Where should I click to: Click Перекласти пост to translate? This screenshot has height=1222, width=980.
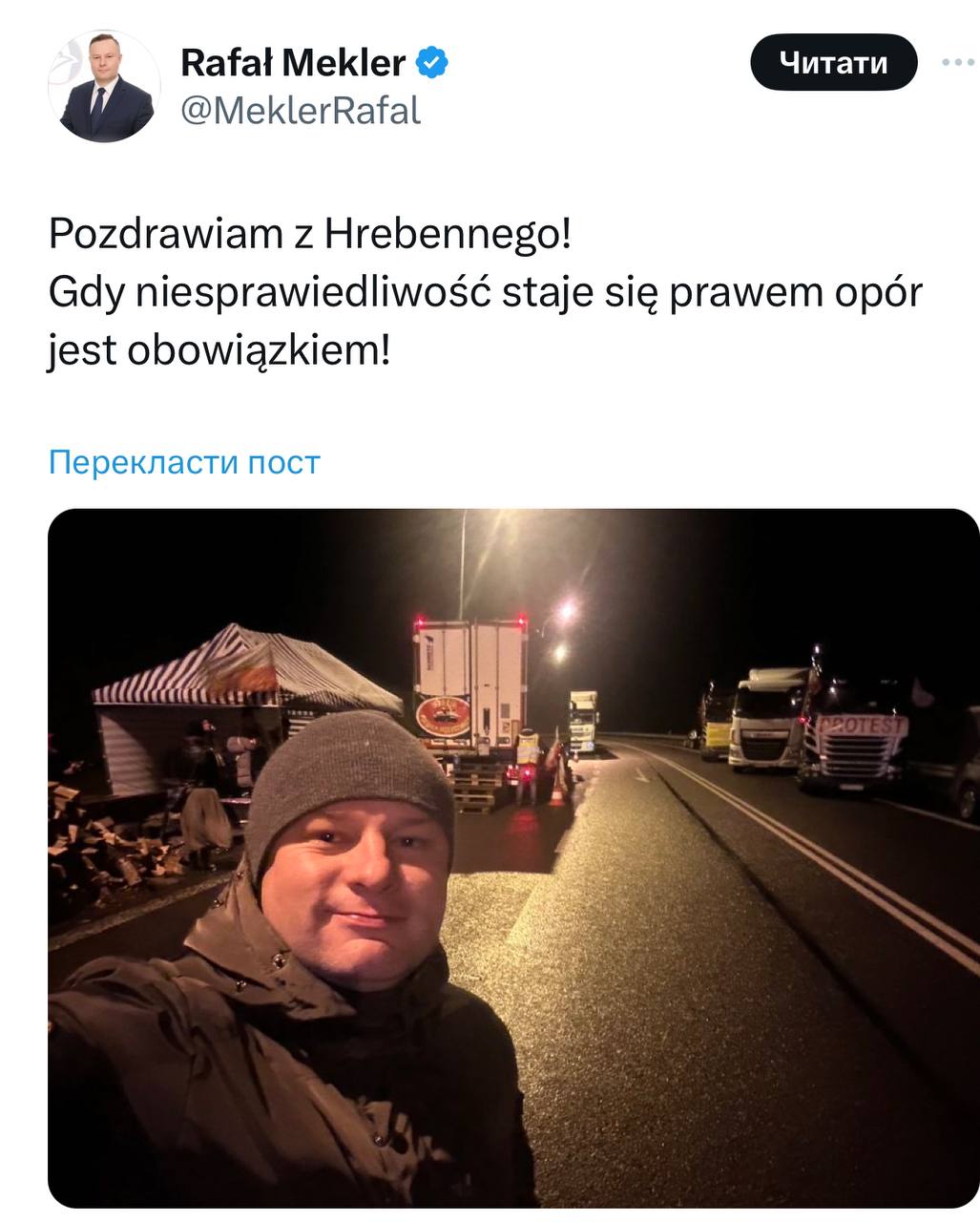(184, 462)
